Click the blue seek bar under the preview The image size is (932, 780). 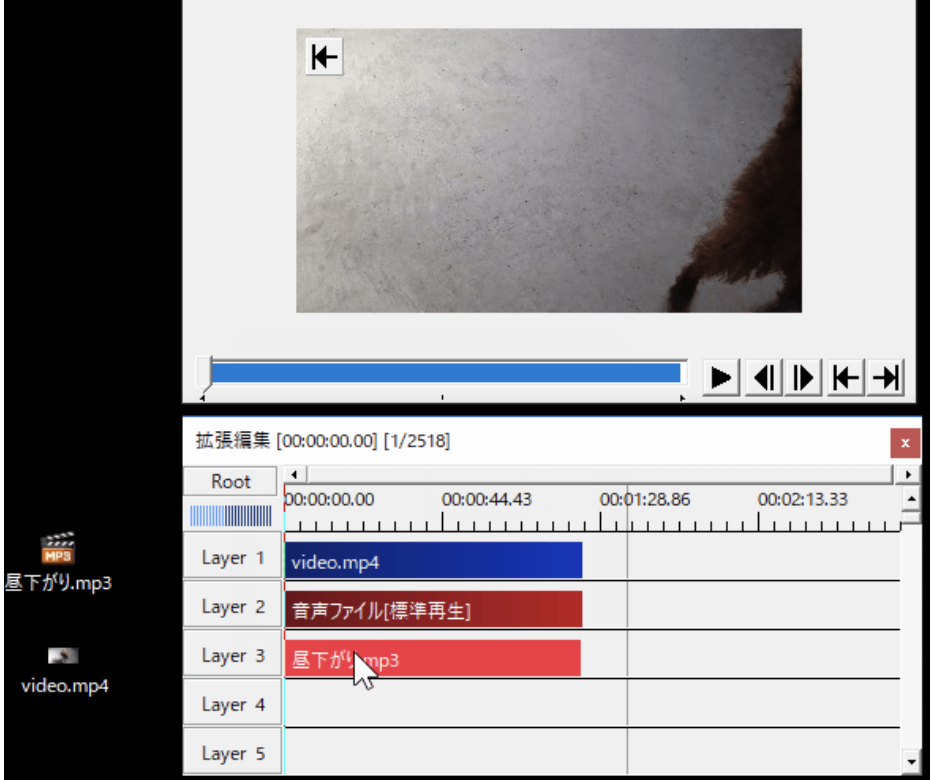coord(445,371)
